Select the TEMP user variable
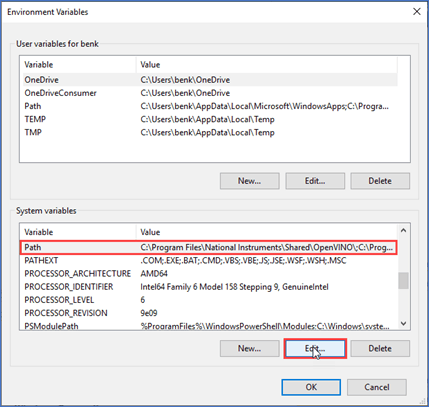 (x=208, y=119)
